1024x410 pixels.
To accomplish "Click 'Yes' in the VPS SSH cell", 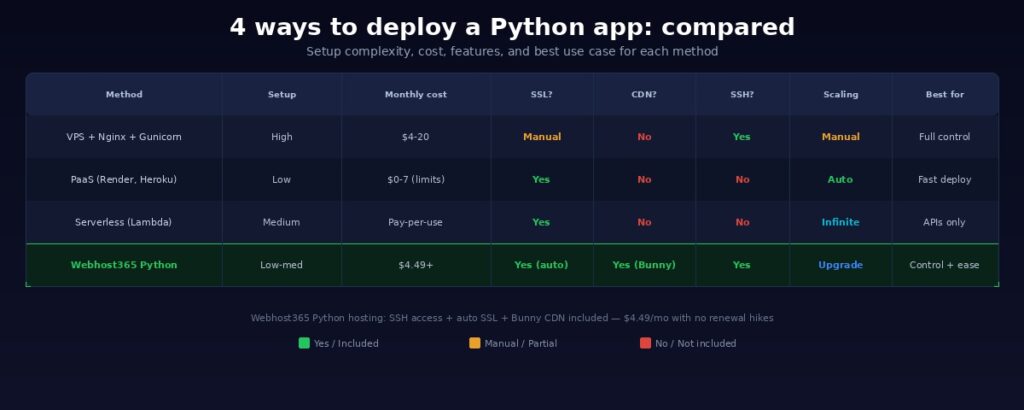I will click(742, 137).
